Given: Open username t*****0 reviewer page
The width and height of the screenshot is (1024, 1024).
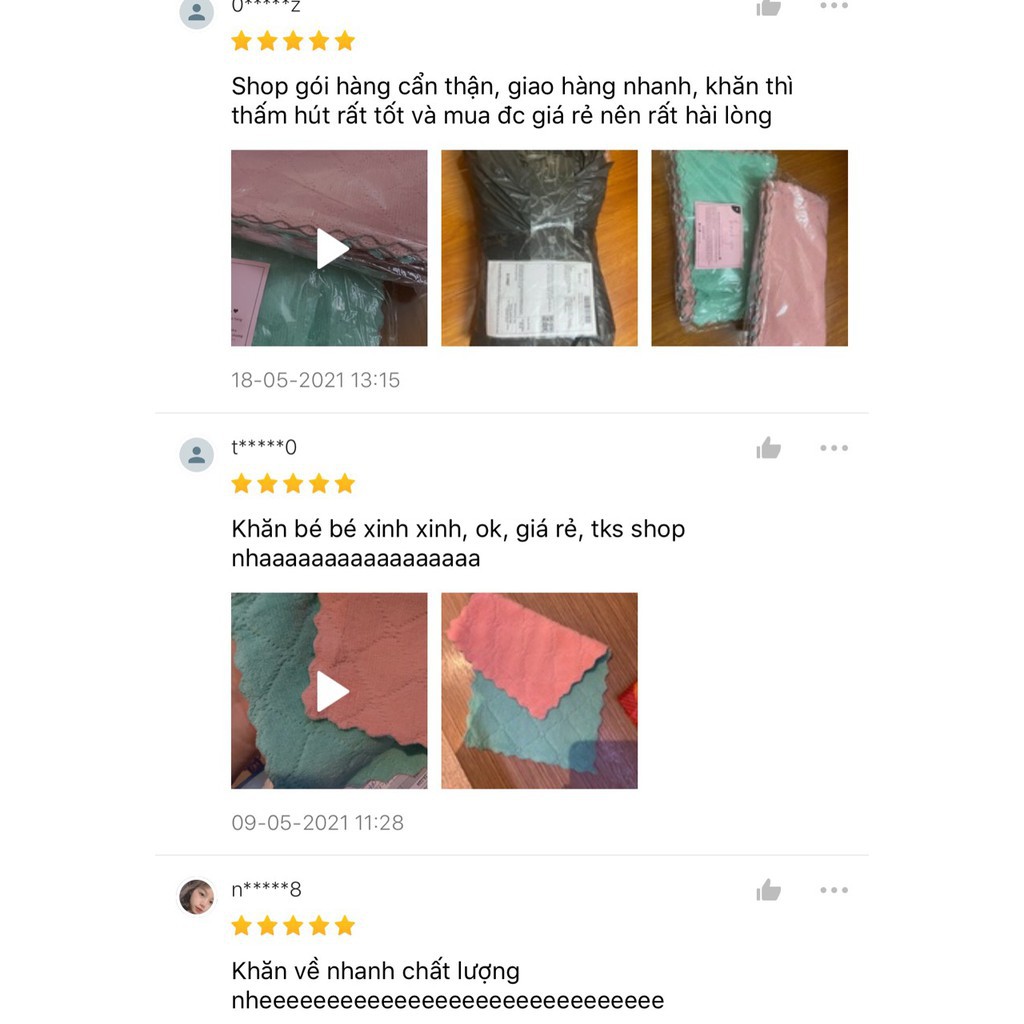Looking at the screenshot, I should [264, 447].
